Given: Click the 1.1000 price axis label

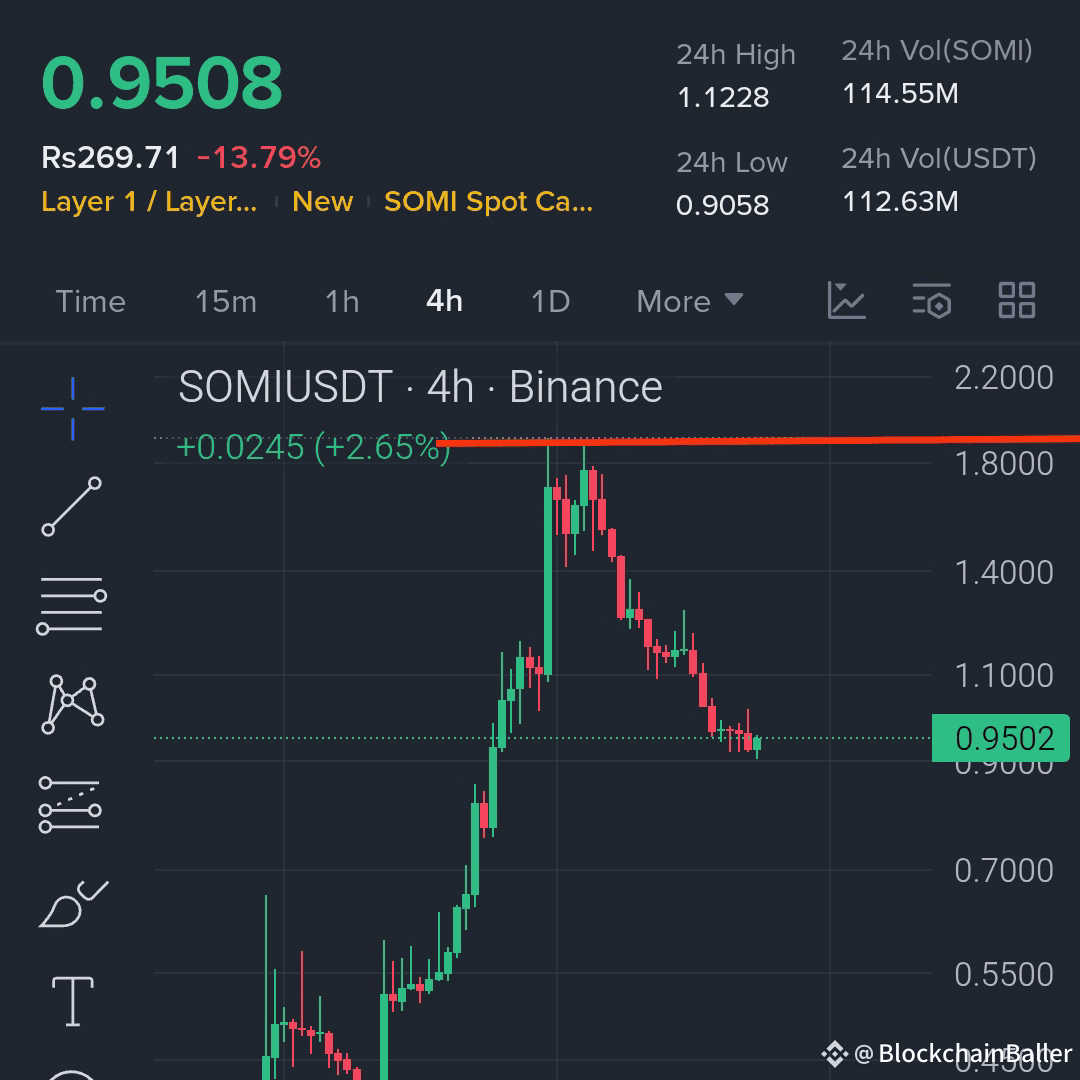Looking at the screenshot, I should [x=1004, y=676].
